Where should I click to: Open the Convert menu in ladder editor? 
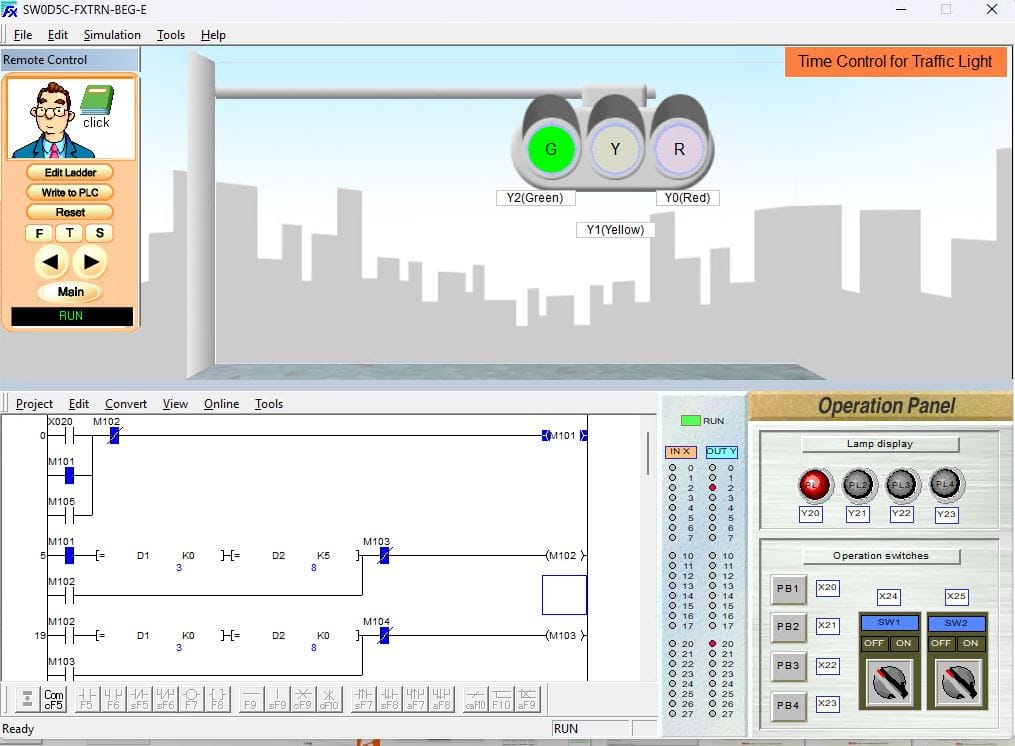(x=126, y=404)
